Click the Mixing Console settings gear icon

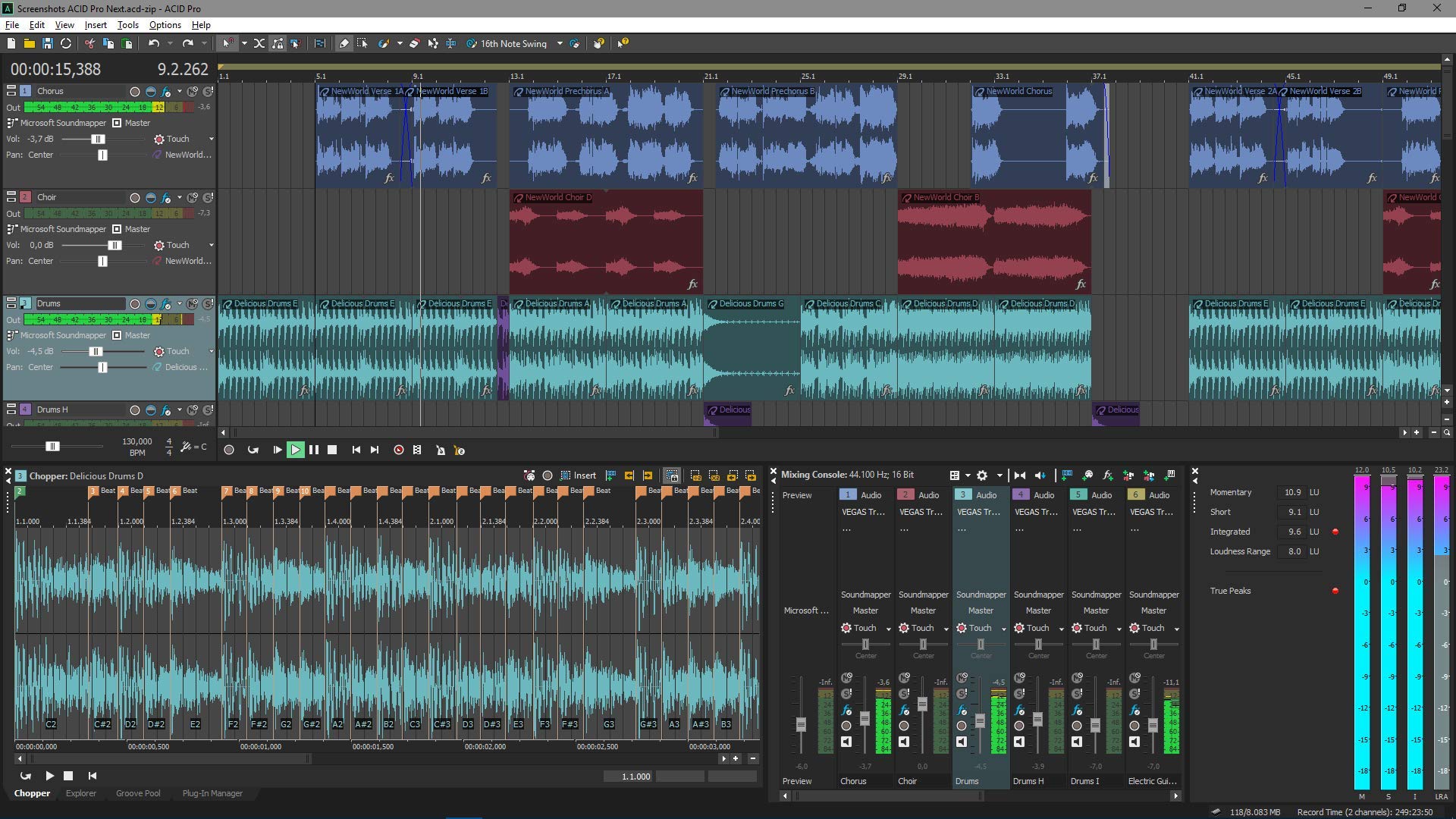tap(983, 475)
